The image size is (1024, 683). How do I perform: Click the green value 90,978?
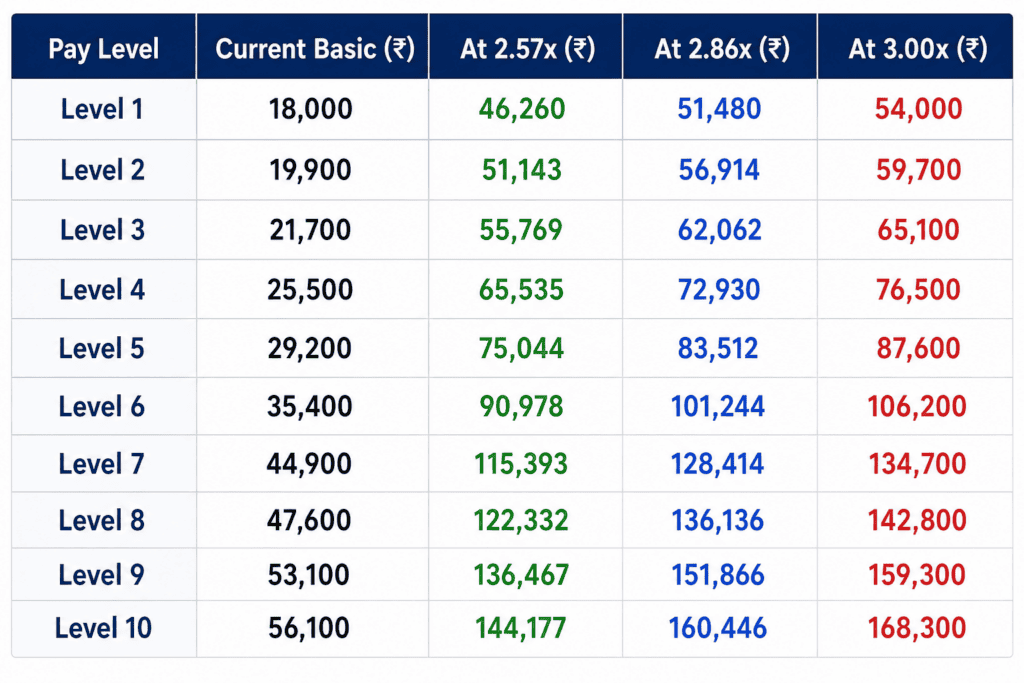click(521, 407)
